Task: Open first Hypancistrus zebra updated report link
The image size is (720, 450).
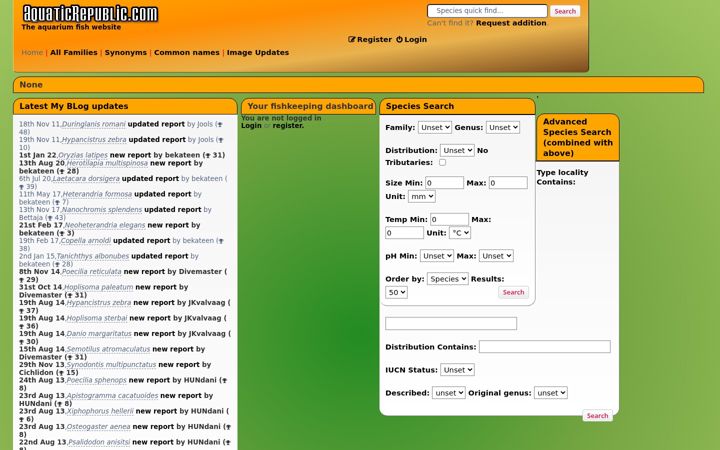Action: (94, 140)
